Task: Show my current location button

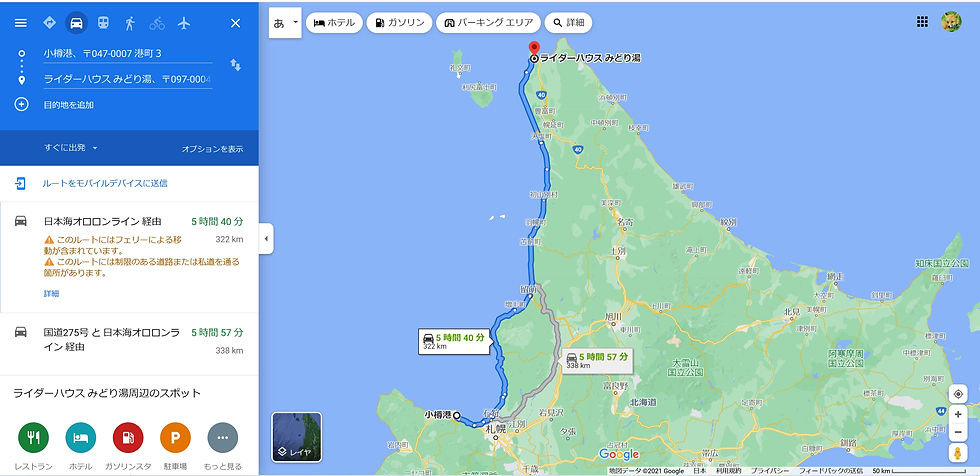Action: pyautogui.click(x=958, y=394)
